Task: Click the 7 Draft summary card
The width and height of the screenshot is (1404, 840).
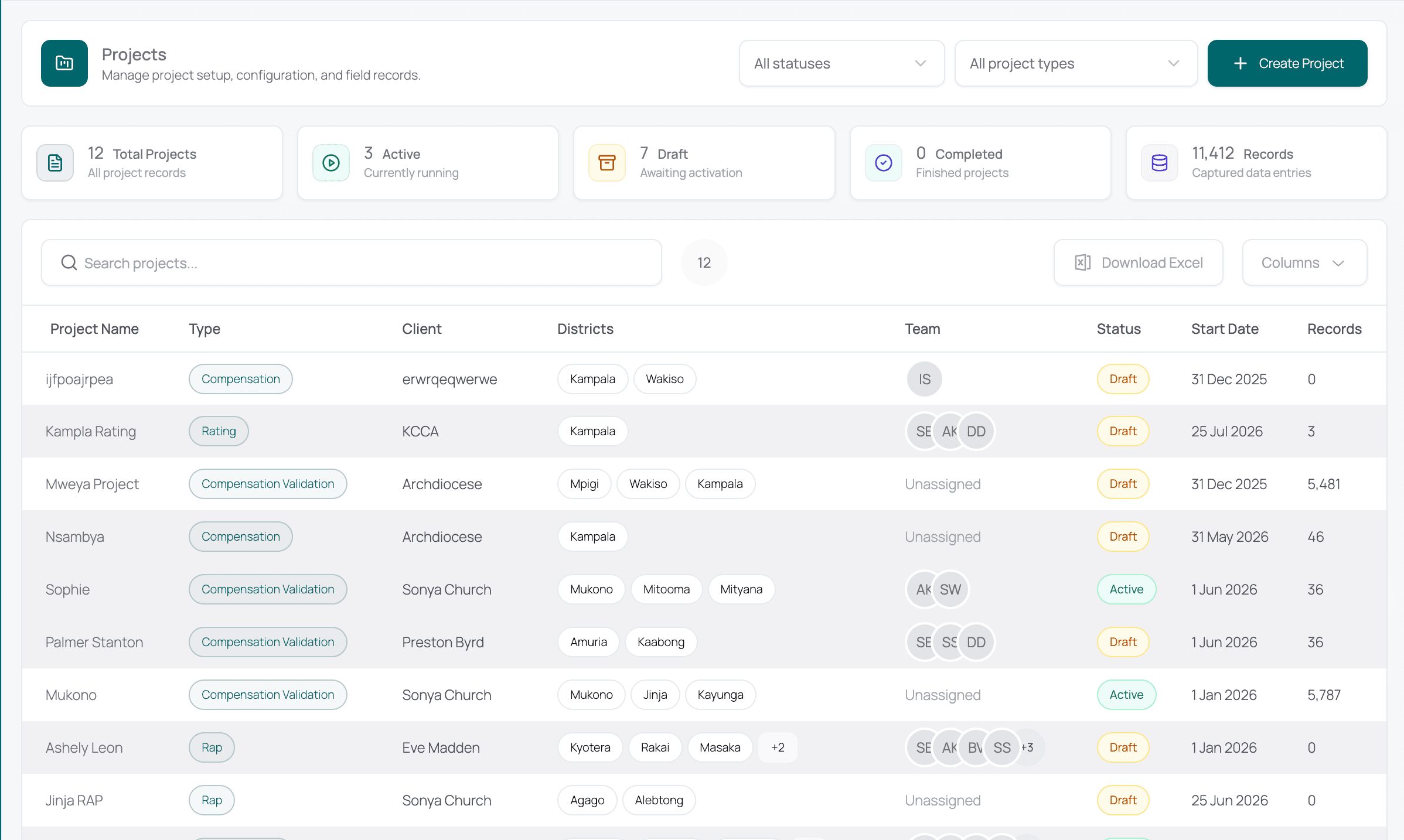Action: point(704,163)
